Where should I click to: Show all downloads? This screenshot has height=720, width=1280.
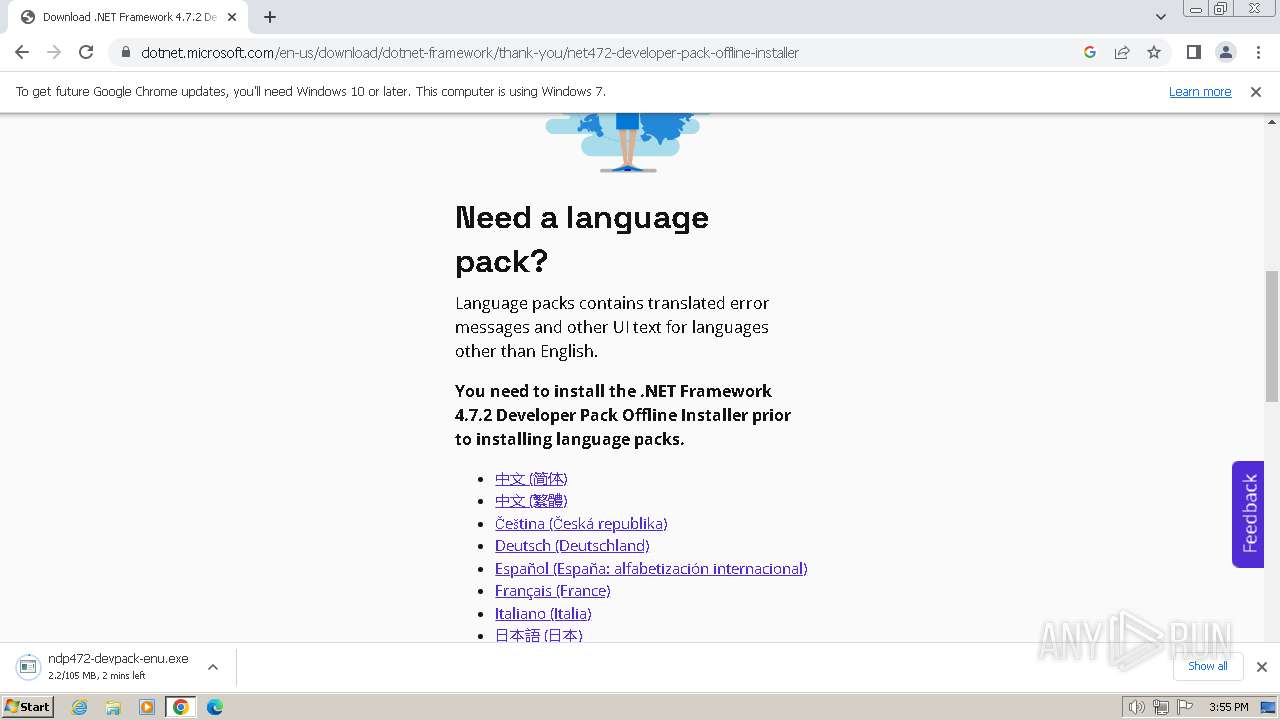tap(1208, 667)
